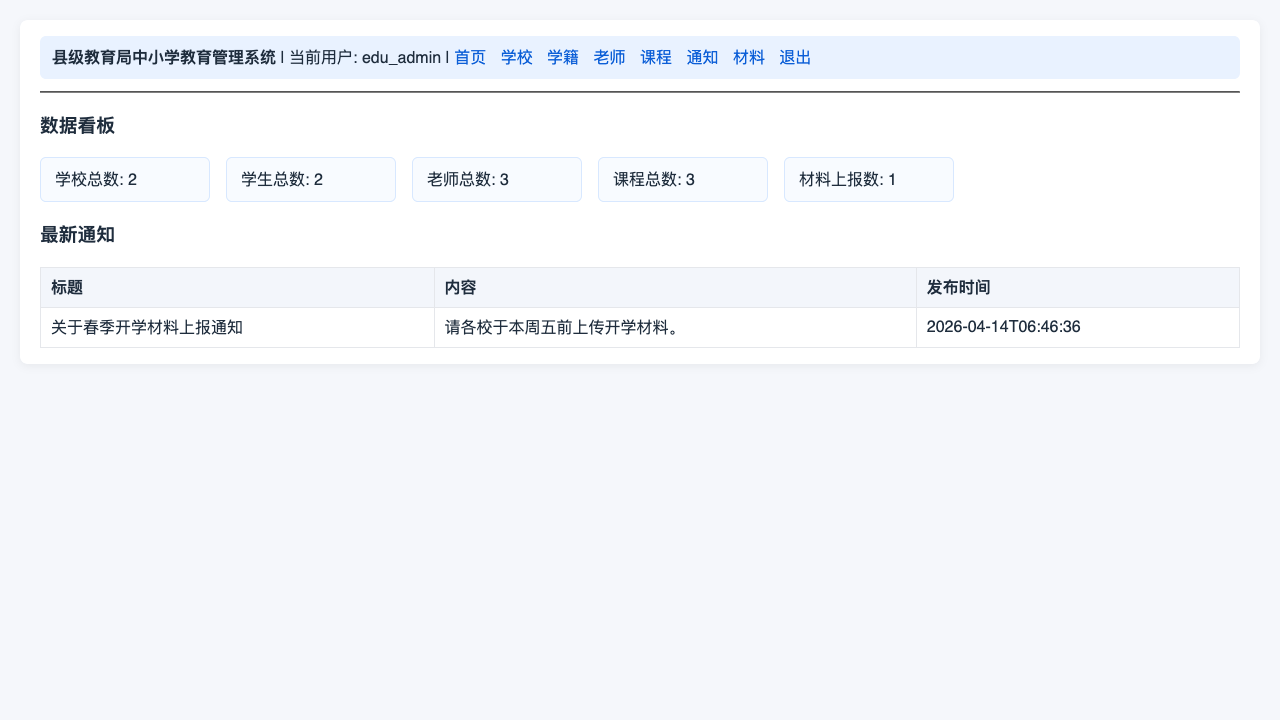Select the 关于春季开学材料上报通知 title cell
1280x720 pixels.
pos(238,328)
